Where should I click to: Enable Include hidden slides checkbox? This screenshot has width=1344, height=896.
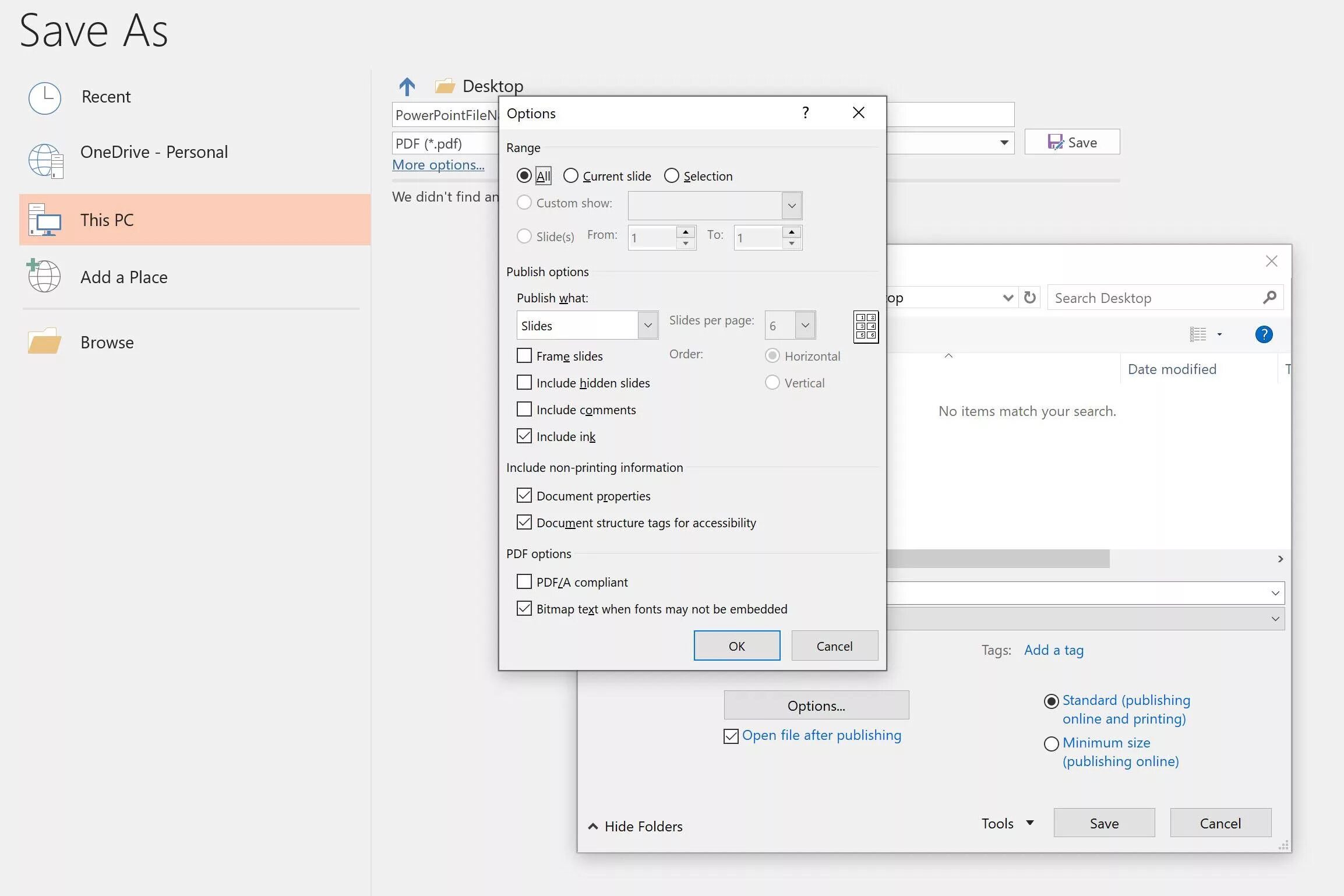pyautogui.click(x=524, y=383)
